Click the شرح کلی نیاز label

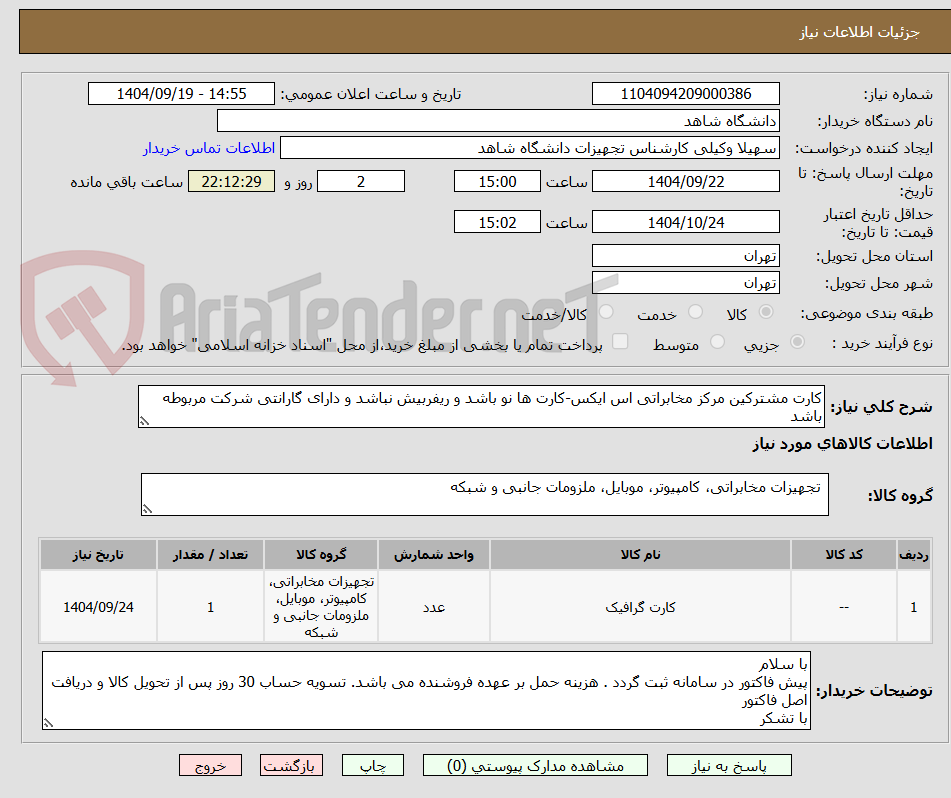click(x=881, y=407)
